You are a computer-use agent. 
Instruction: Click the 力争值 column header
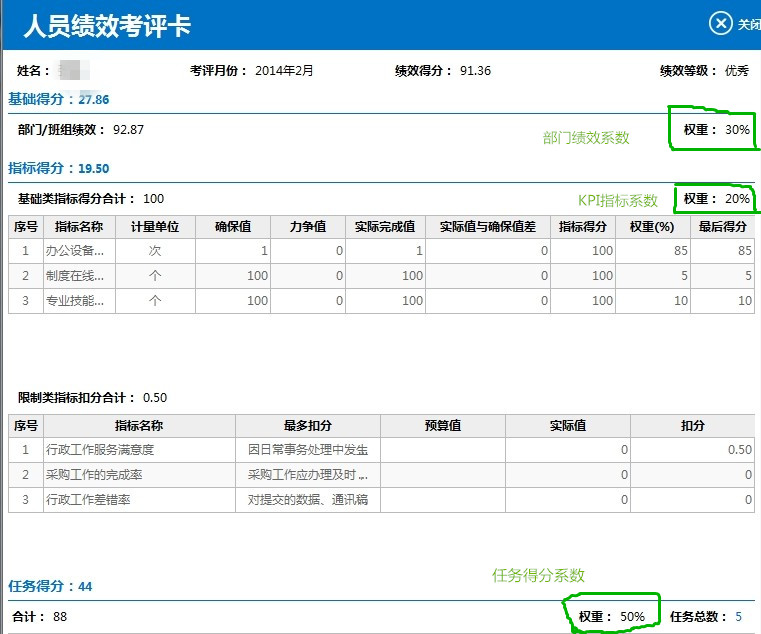(307, 227)
